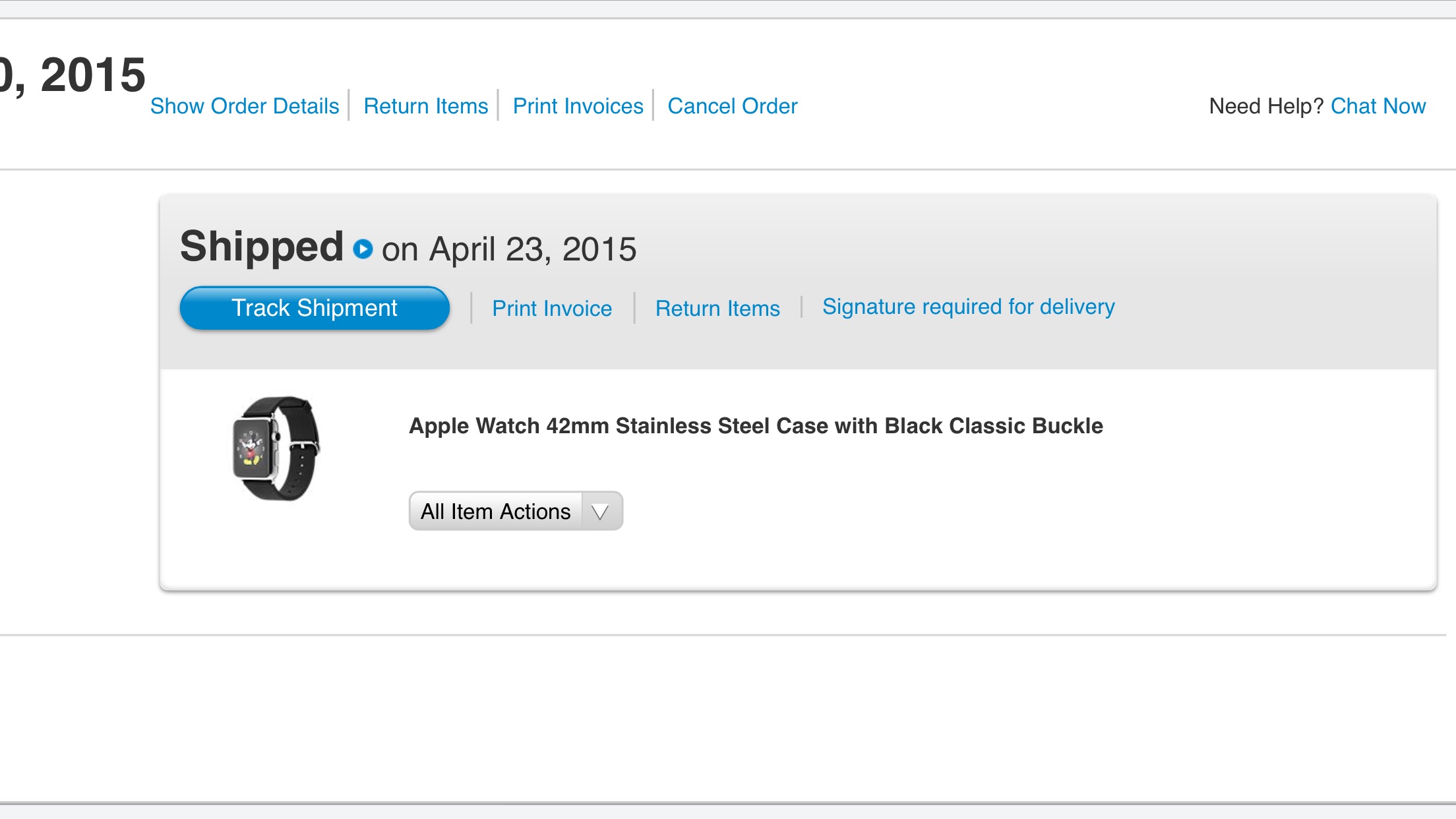
Task: Click the Need Help? text
Action: [1266, 106]
